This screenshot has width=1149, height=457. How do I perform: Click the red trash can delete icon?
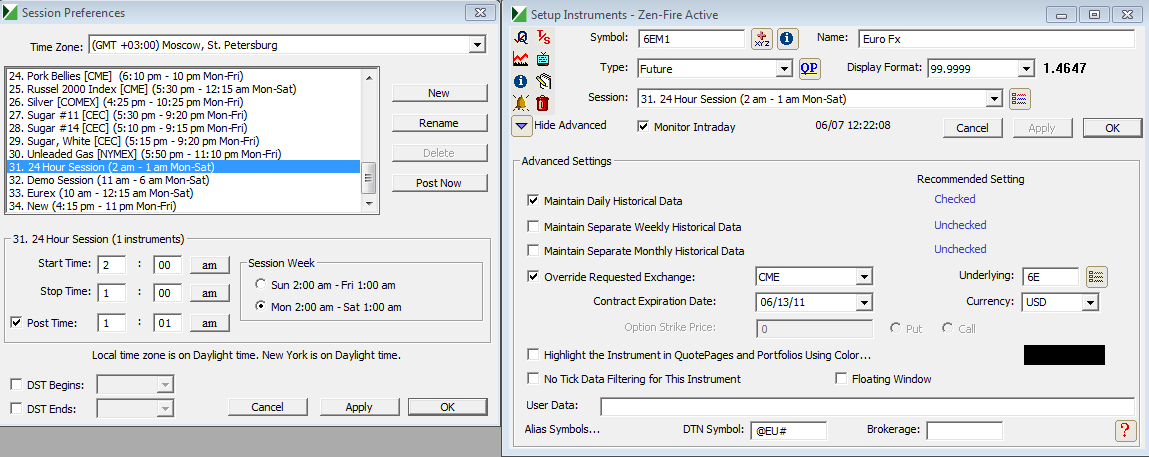click(543, 102)
